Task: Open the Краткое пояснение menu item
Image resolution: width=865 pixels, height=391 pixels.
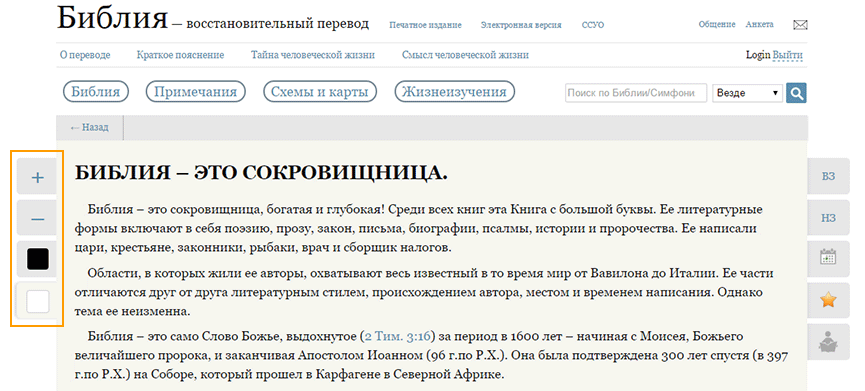Action: click(x=180, y=55)
